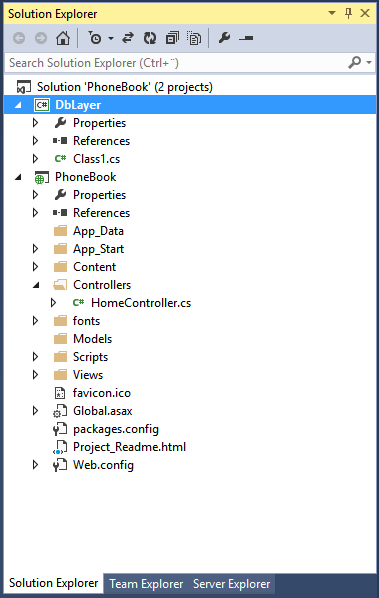Select HomeController.cs file

coord(141,303)
